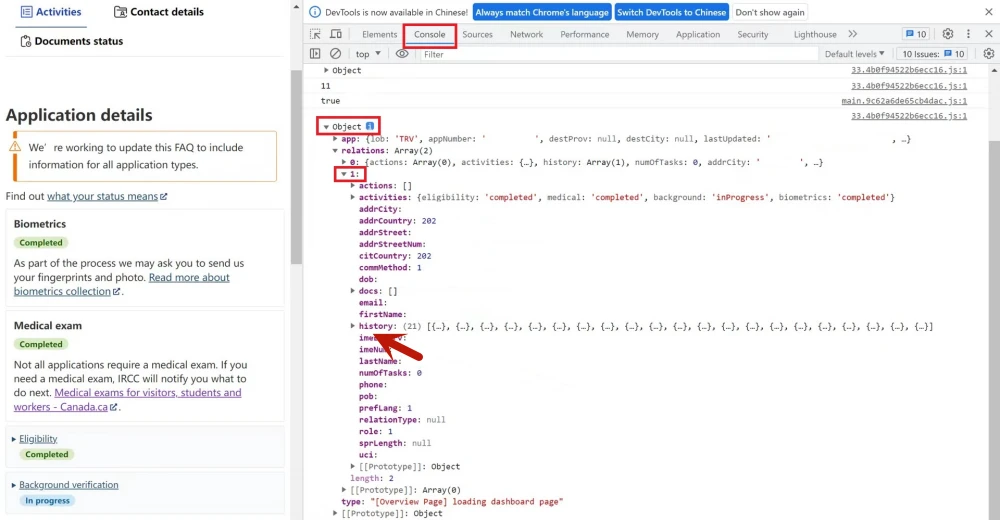The image size is (1000, 520).
Task: Open the Security tab
Action: [753, 34]
